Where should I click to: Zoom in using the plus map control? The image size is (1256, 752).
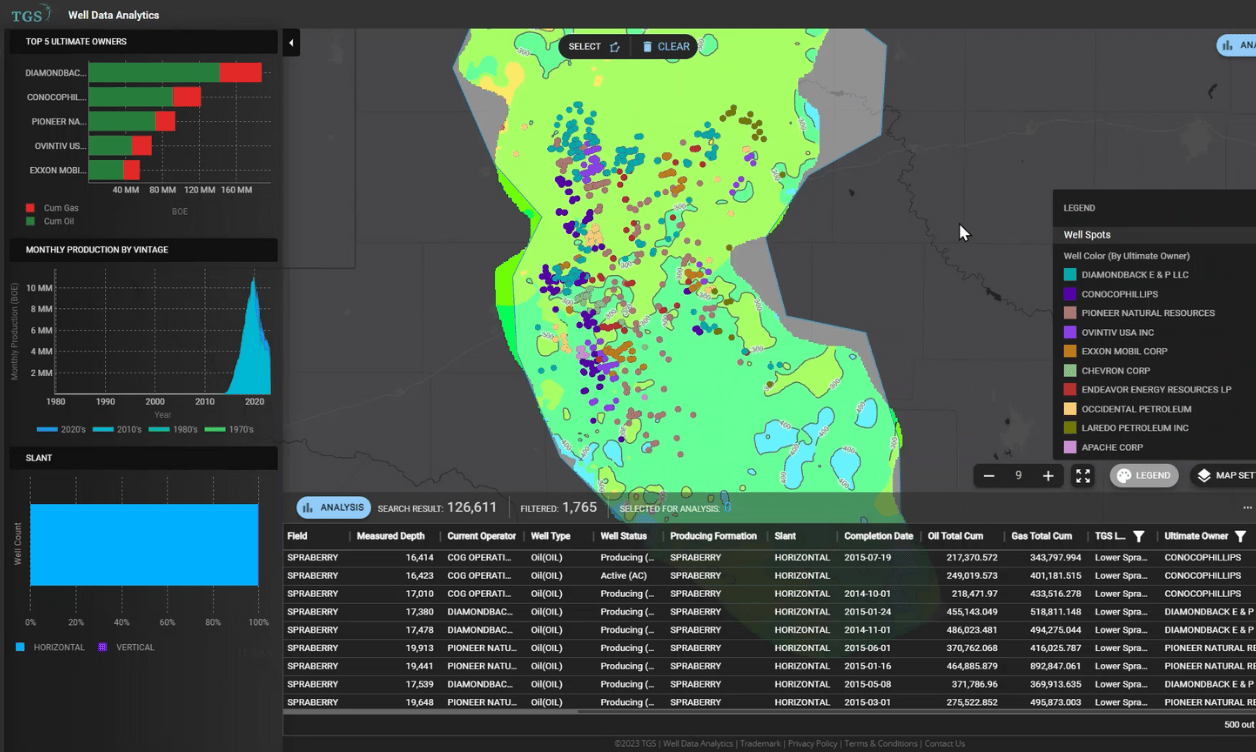(1046, 475)
